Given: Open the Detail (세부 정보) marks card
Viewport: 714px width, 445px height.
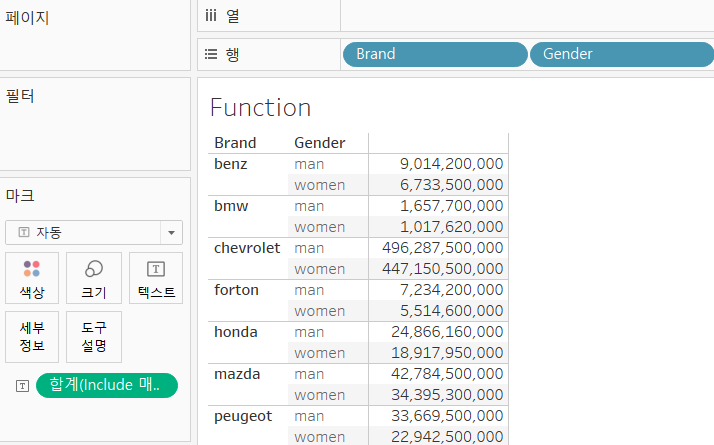Looking at the screenshot, I should 32,337.
